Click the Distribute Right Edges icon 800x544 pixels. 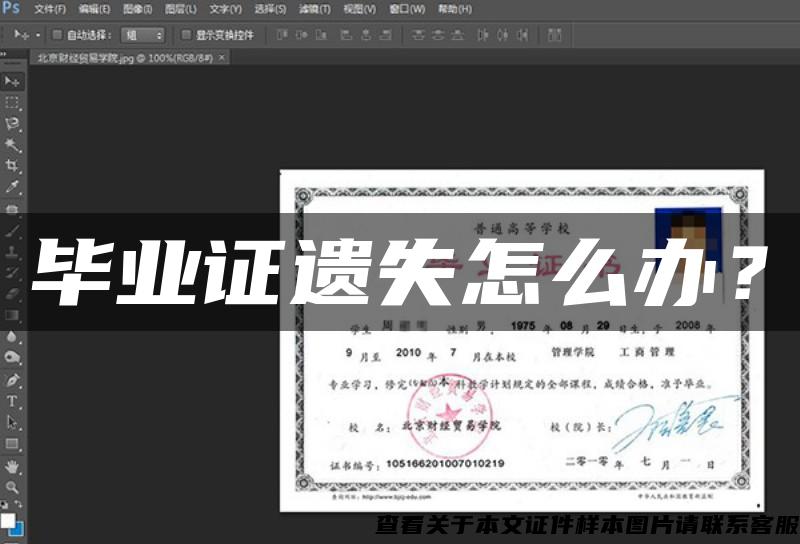click(522, 35)
